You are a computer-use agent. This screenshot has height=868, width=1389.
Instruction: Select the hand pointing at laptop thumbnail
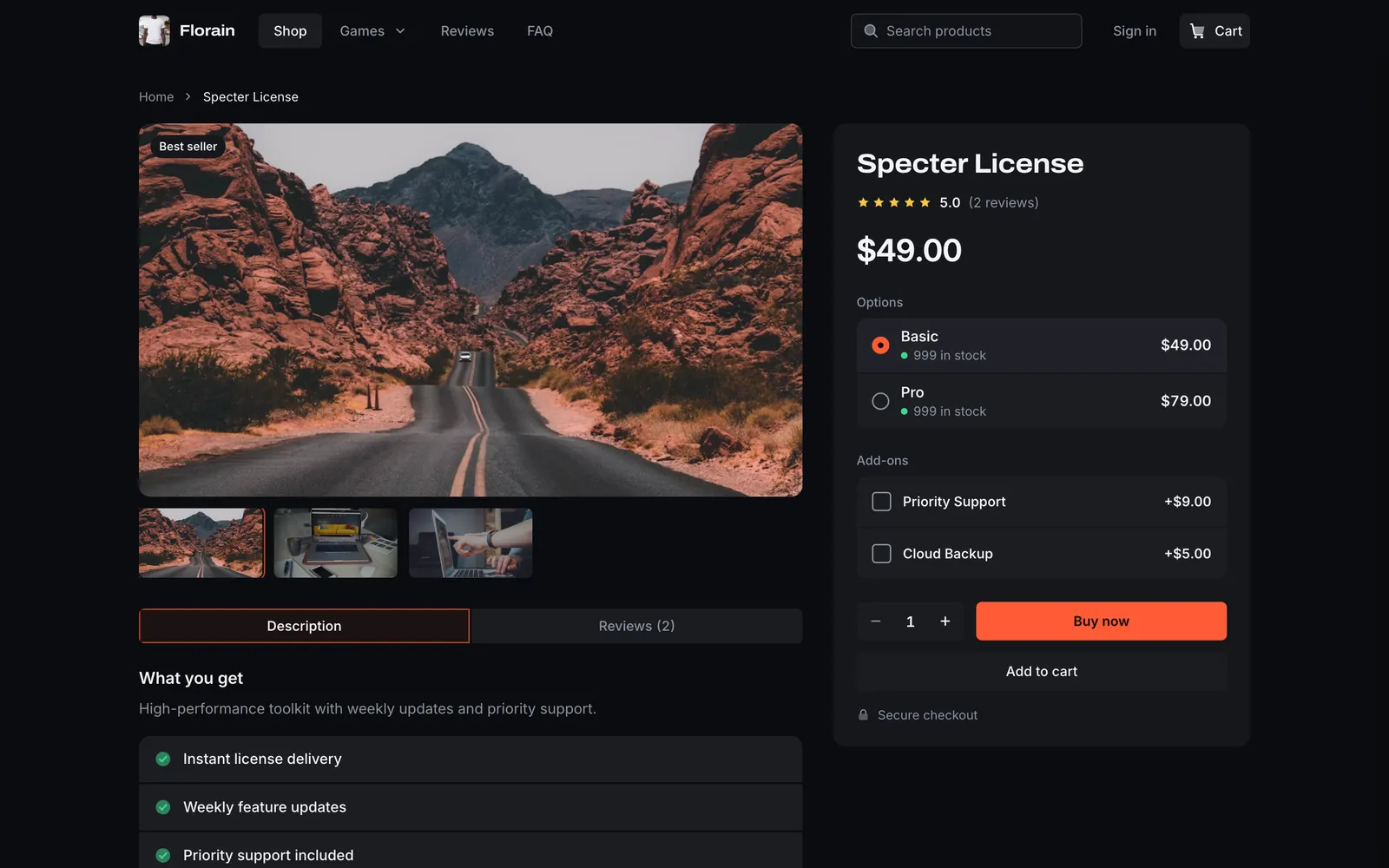click(471, 543)
